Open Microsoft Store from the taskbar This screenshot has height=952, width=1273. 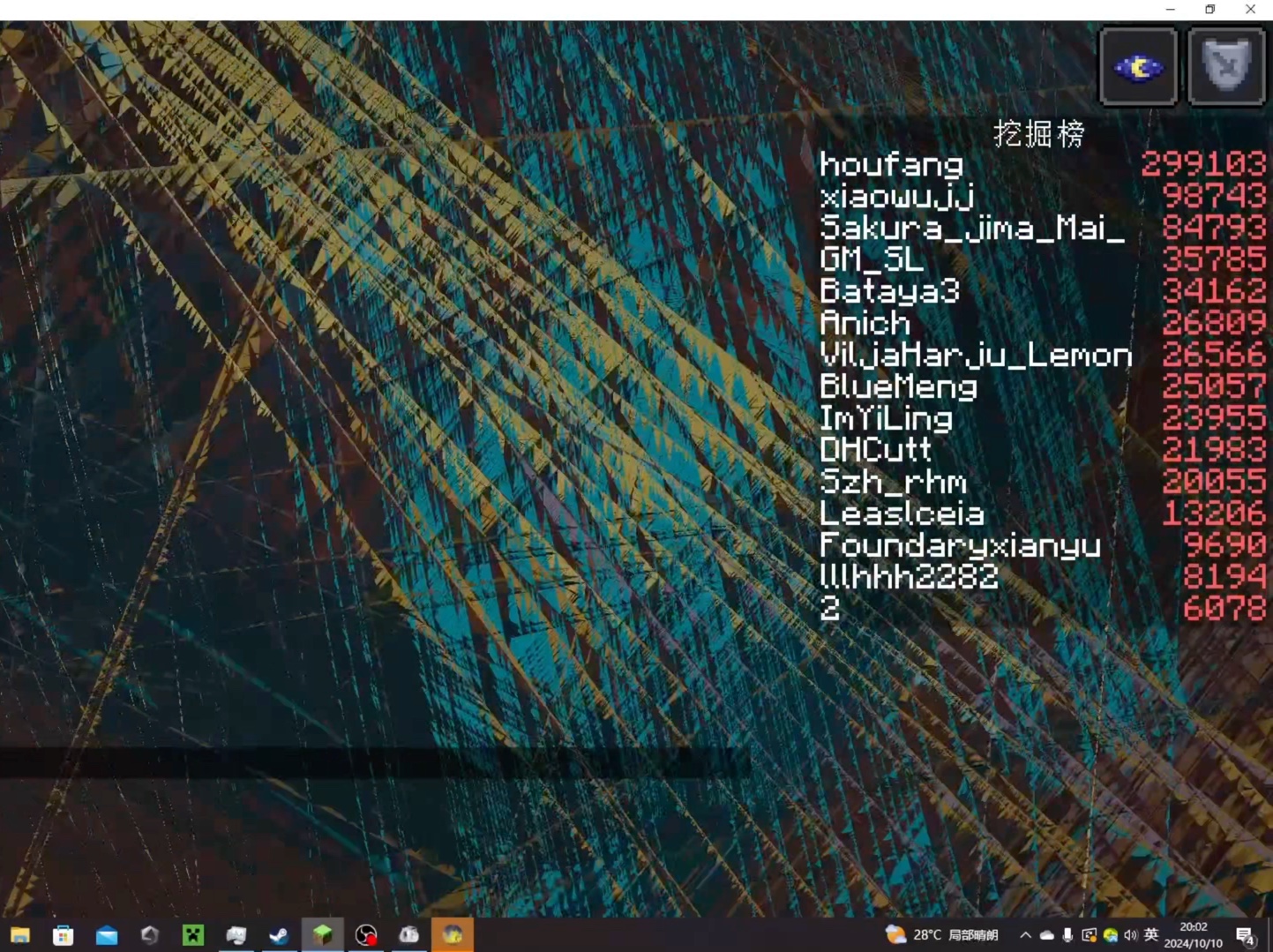64,935
